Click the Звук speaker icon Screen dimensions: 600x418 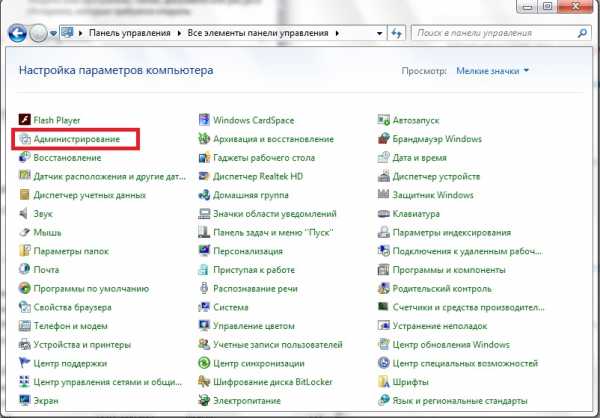(24, 214)
